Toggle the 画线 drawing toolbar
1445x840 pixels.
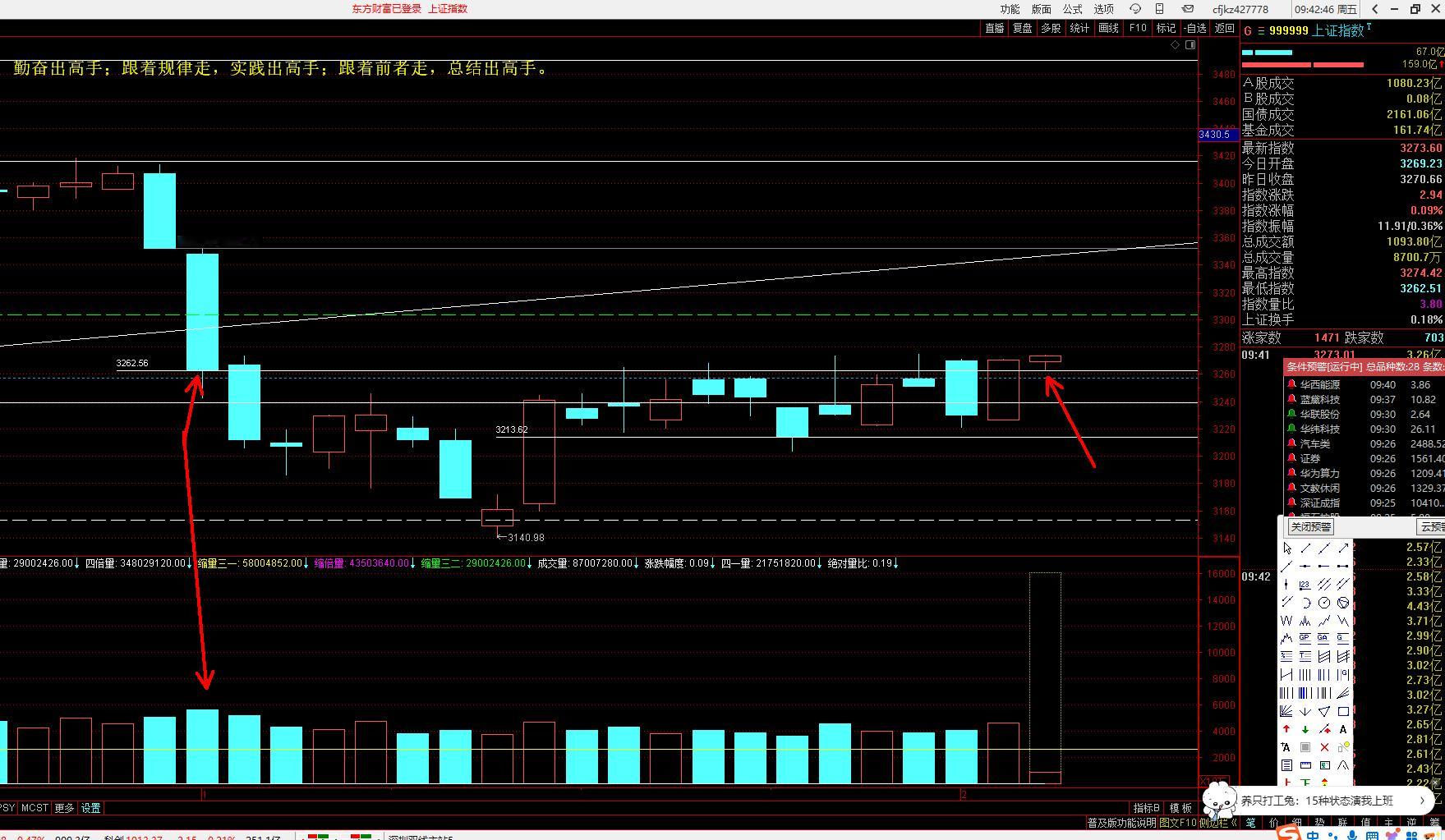[1108, 28]
